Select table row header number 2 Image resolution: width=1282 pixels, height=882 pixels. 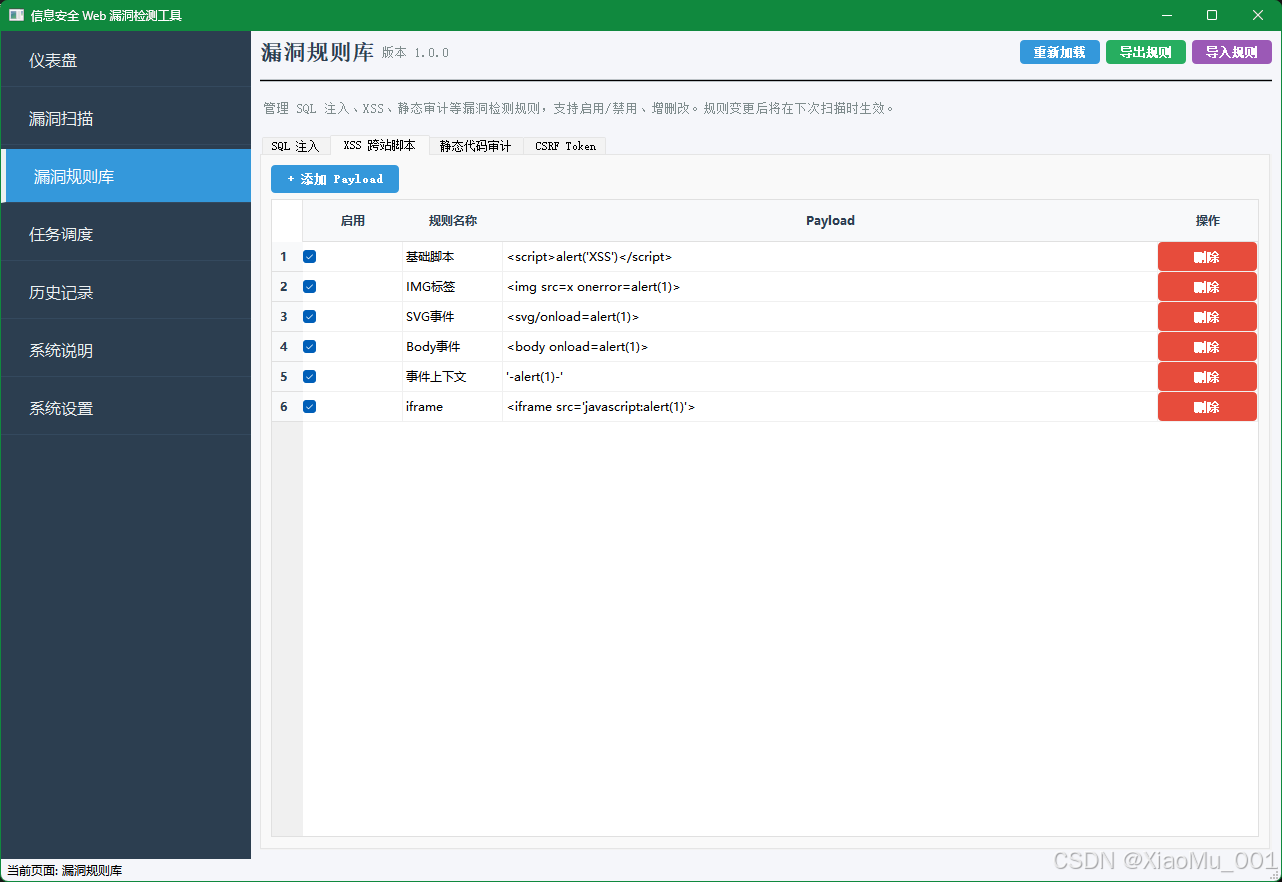pos(287,287)
